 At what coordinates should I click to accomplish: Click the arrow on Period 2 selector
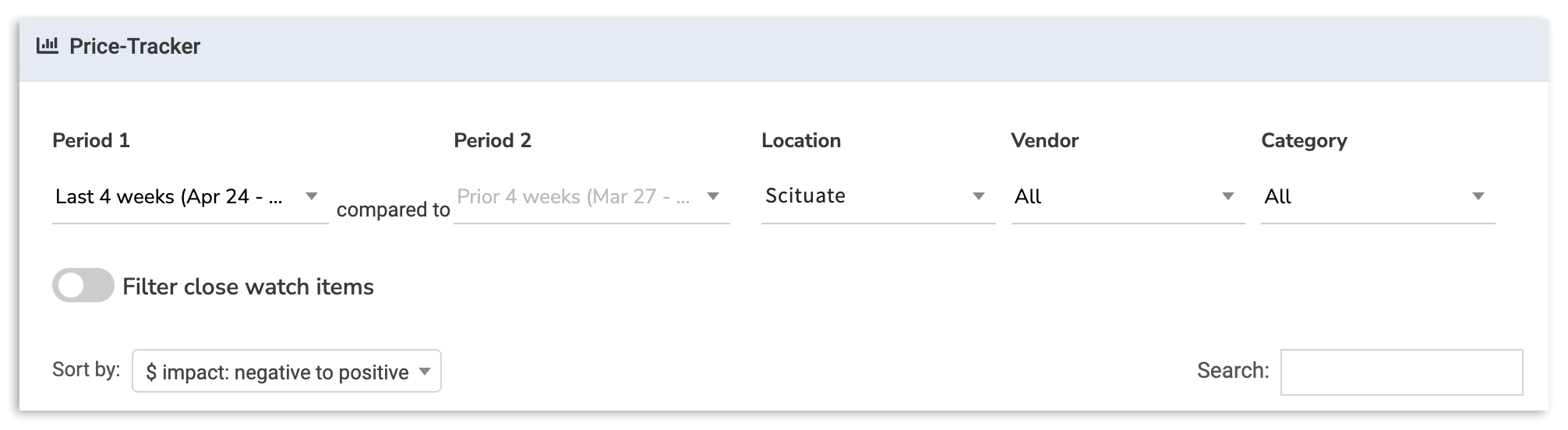[x=712, y=196]
